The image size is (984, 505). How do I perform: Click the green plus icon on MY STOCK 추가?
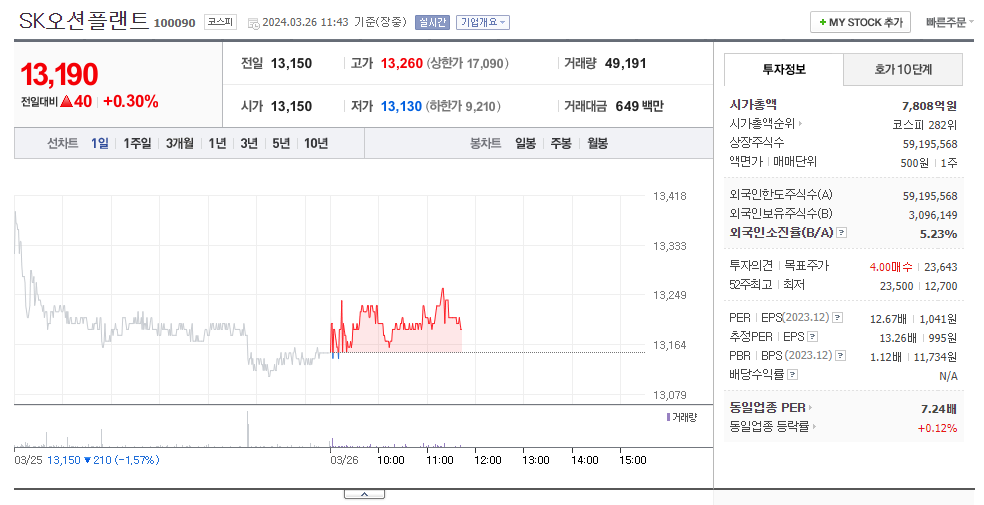(x=822, y=23)
